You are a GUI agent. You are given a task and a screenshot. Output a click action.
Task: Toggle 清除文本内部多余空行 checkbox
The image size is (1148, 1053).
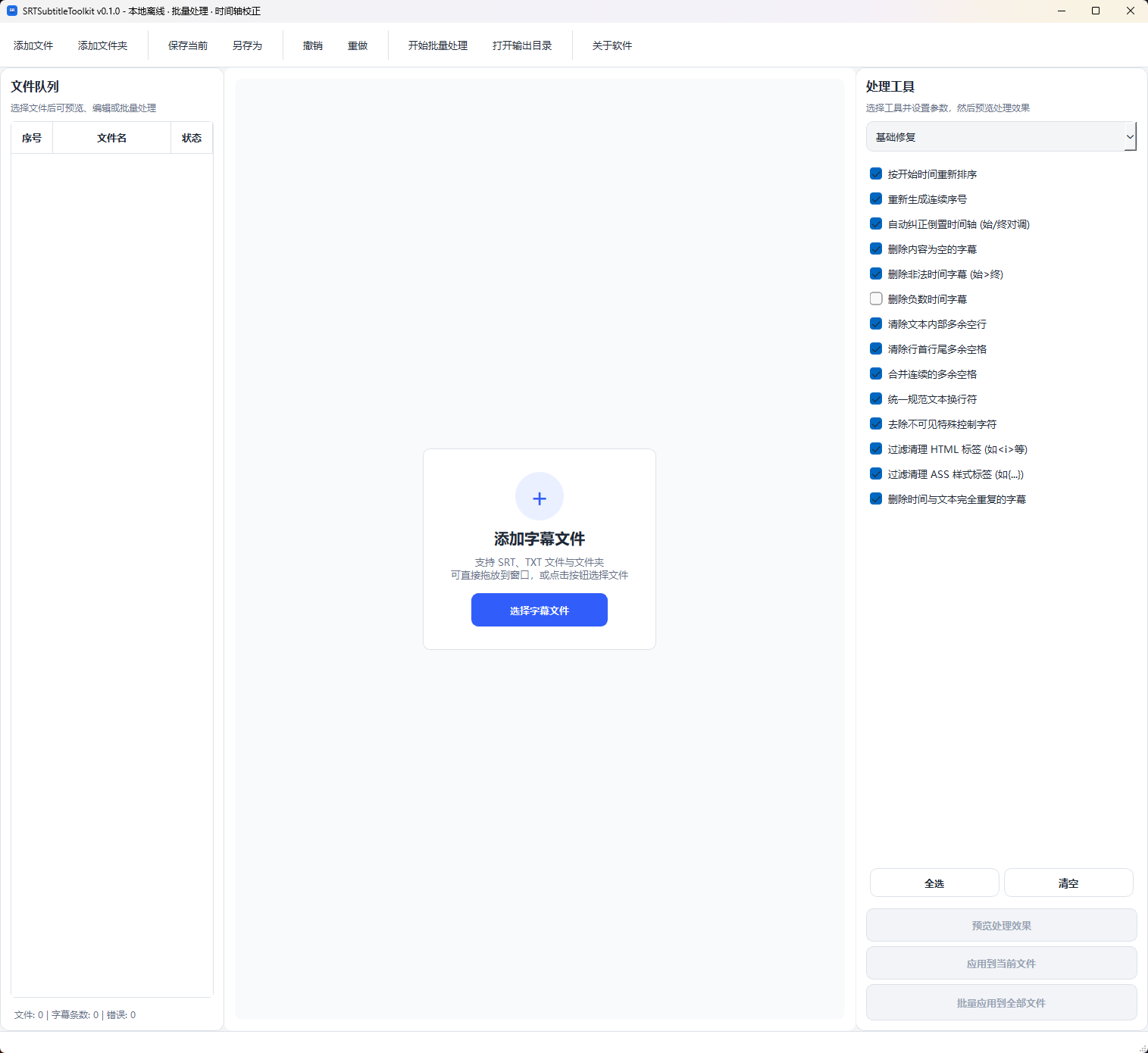point(876,323)
